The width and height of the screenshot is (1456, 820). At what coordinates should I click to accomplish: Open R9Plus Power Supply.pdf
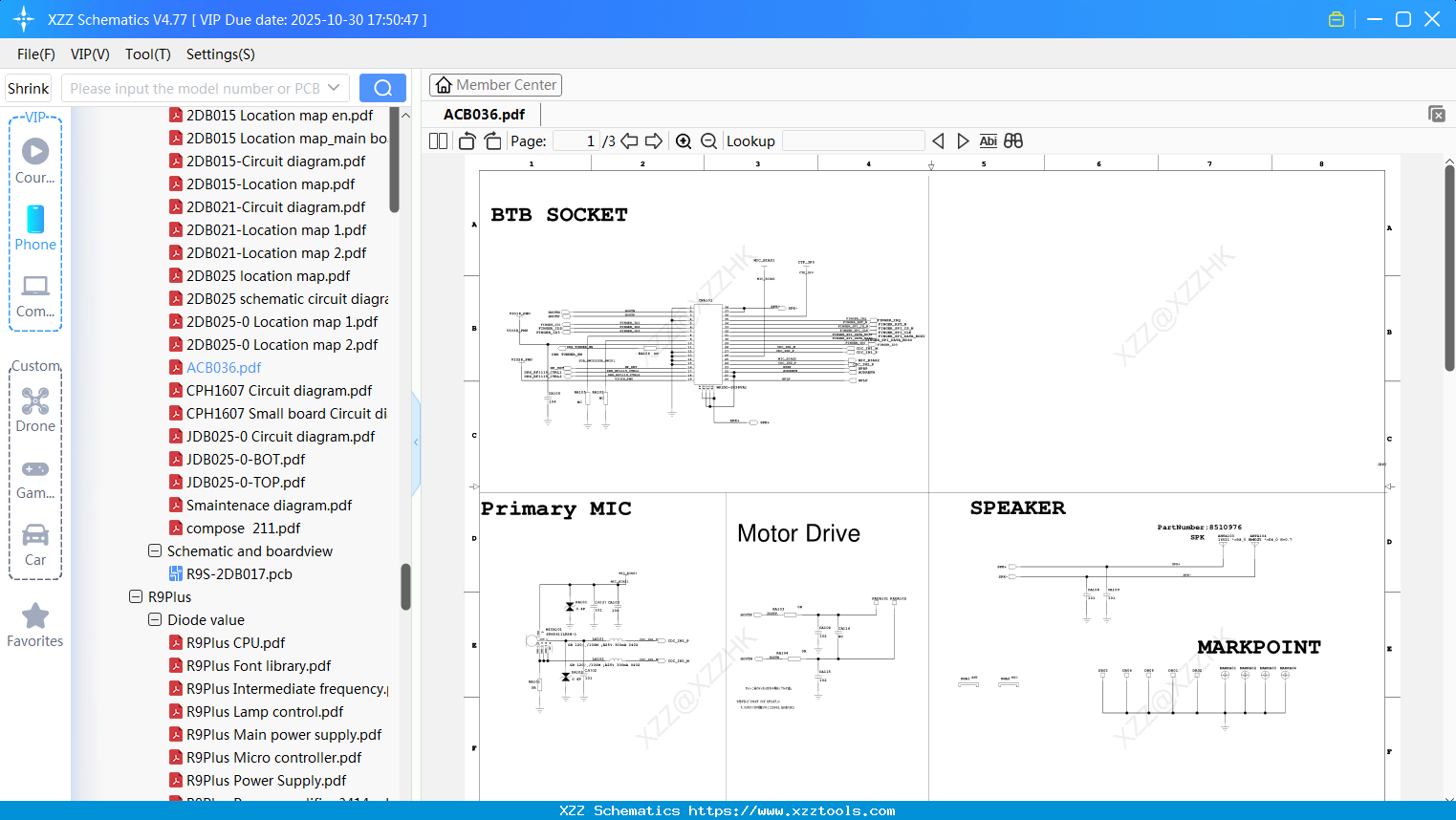[266, 781]
